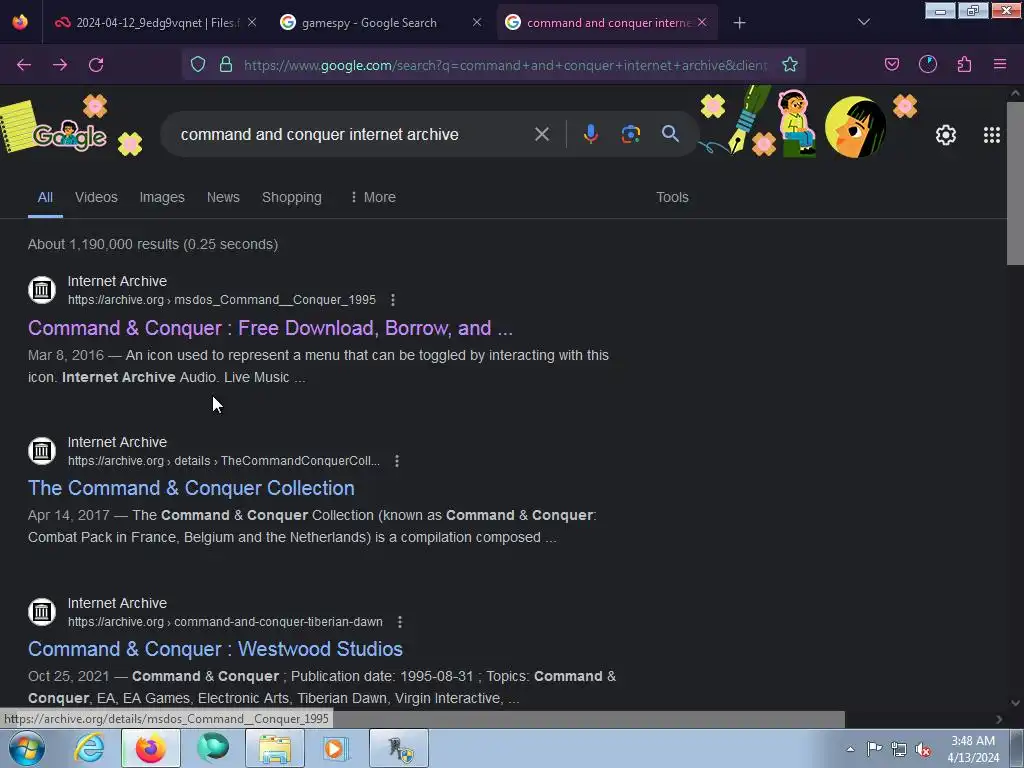1024x768 pixels.
Task: Switch to gamespy Google Search tab
Action: (x=369, y=23)
